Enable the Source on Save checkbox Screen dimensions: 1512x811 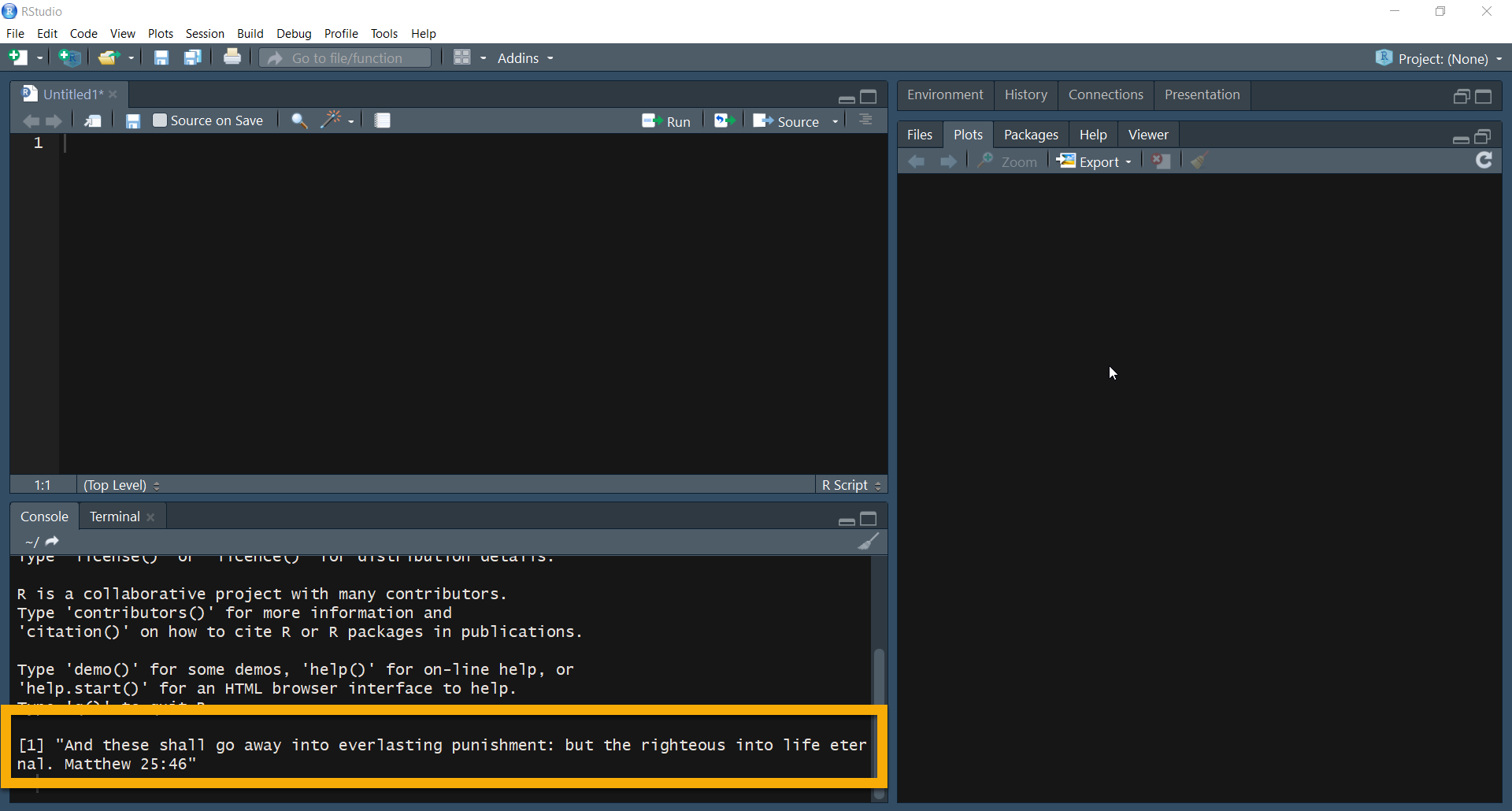[160, 120]
